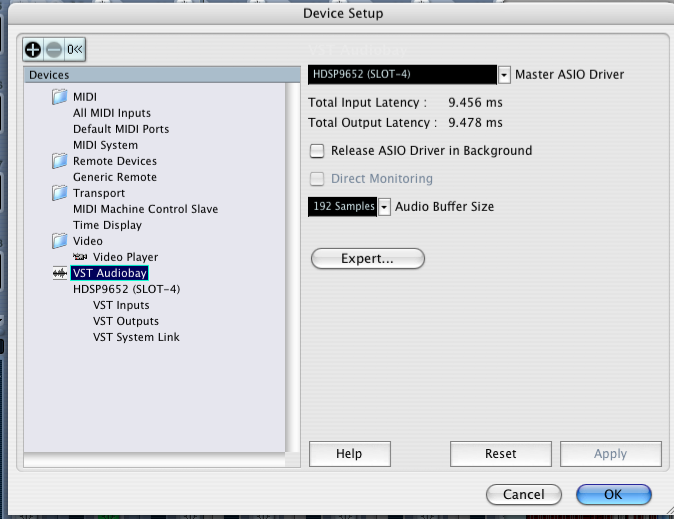Image resolution: width=674 pixels, height=519 pixels.
Task: Click the Total Input Latency value 9.456 ms
Action: pos(475,103)
